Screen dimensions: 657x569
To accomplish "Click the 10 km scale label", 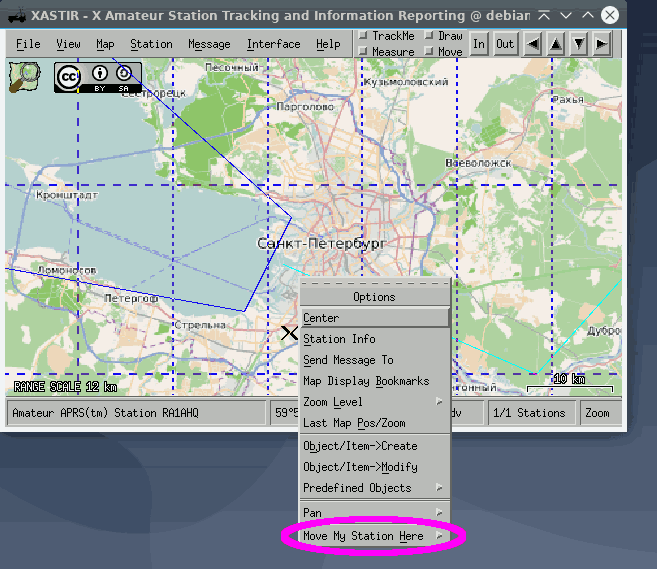I will [569, 379].
